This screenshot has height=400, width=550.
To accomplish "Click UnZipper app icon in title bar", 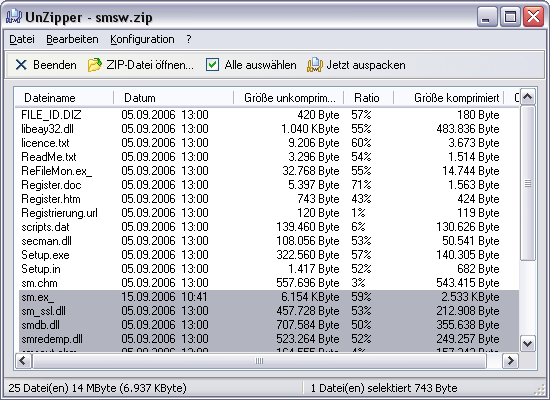I will pyautogui.click(x=14, y=16).
